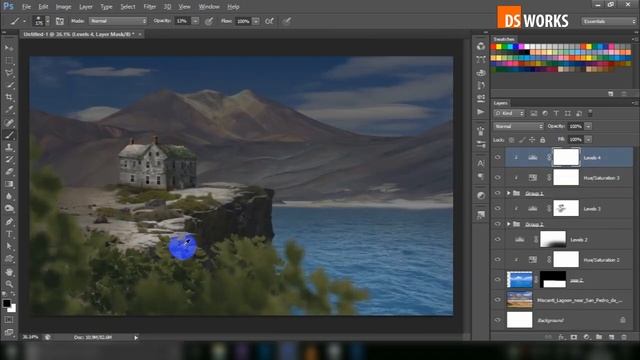Image resolution: width=640 pixels, height=360 pixels.
Task: Enable airbrush-style build-up icon
Action: (x=269, y=21)
